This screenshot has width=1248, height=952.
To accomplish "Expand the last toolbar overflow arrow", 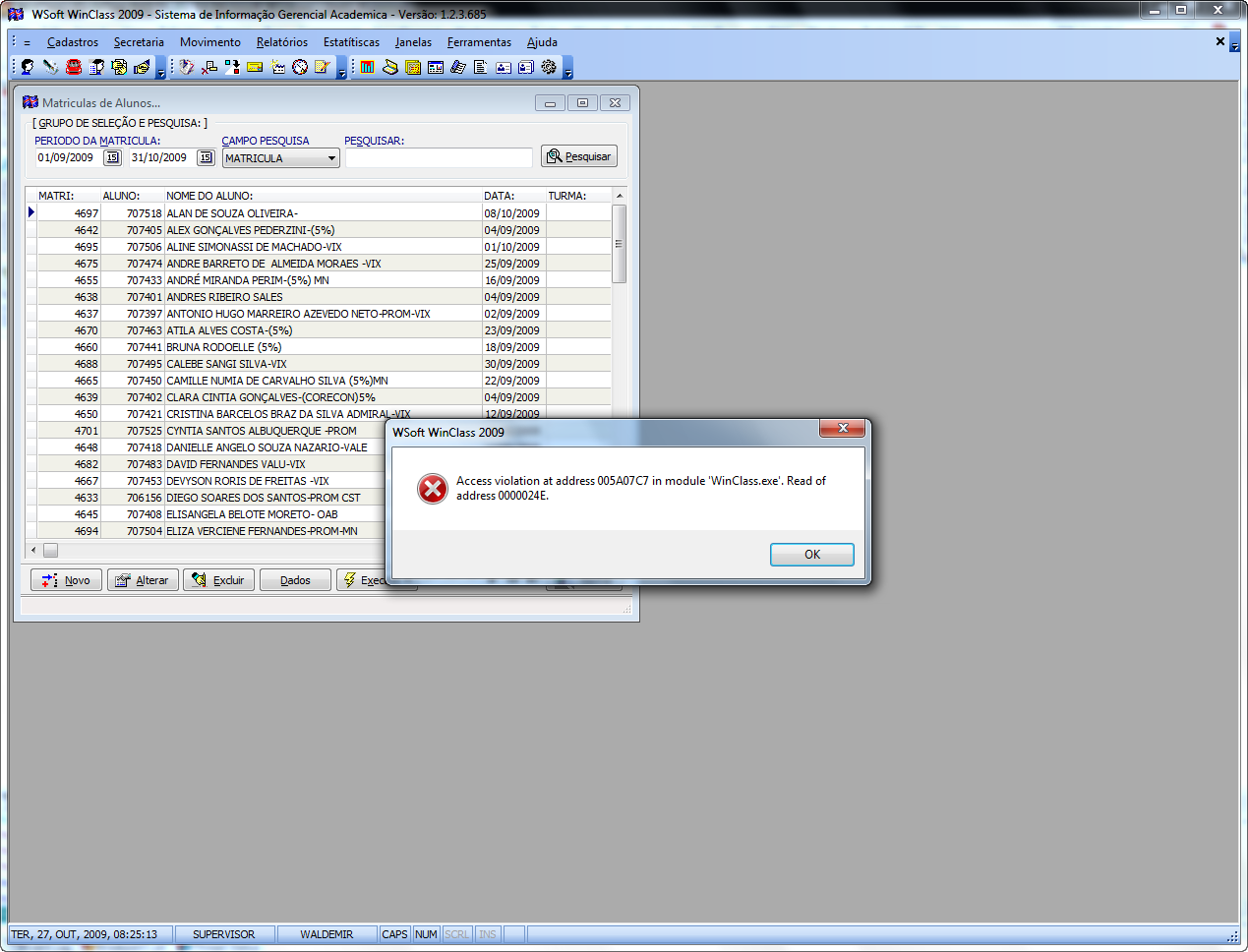I will [567, 72].
